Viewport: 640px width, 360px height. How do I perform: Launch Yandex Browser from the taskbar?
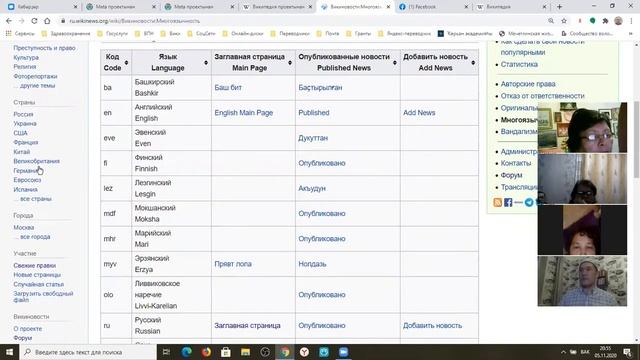pos(304,352)
